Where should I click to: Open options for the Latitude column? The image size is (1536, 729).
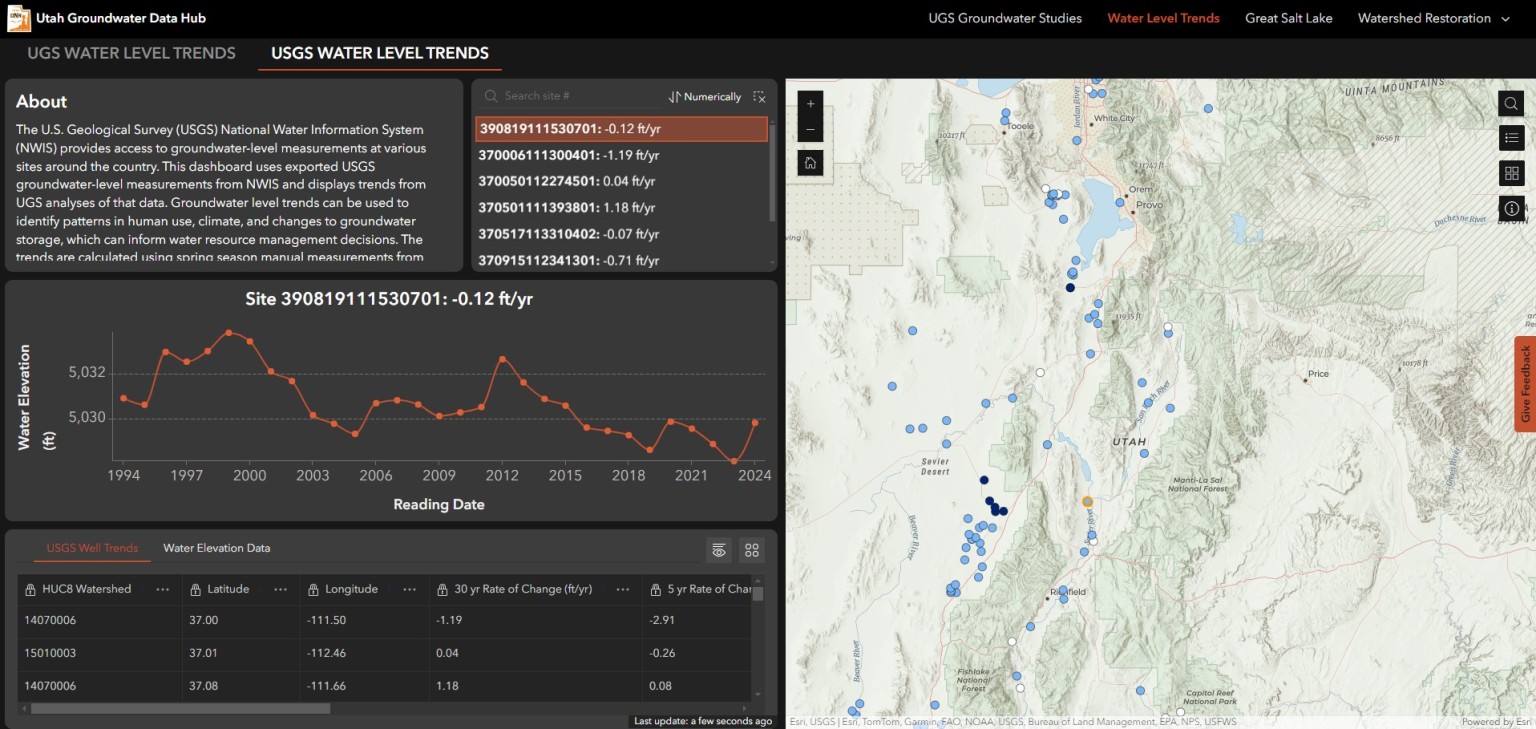[x=280, y=589]
